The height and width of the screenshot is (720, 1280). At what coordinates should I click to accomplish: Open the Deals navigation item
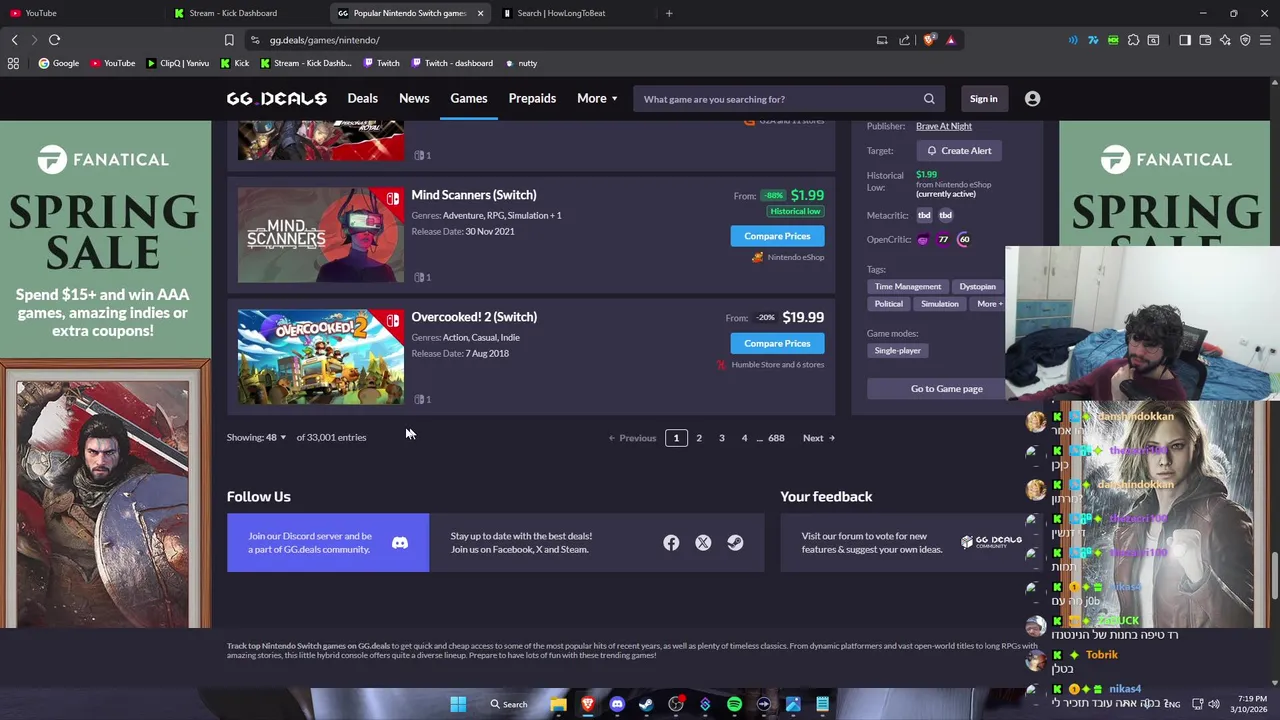pyautogui.click(x=362, y=99)
